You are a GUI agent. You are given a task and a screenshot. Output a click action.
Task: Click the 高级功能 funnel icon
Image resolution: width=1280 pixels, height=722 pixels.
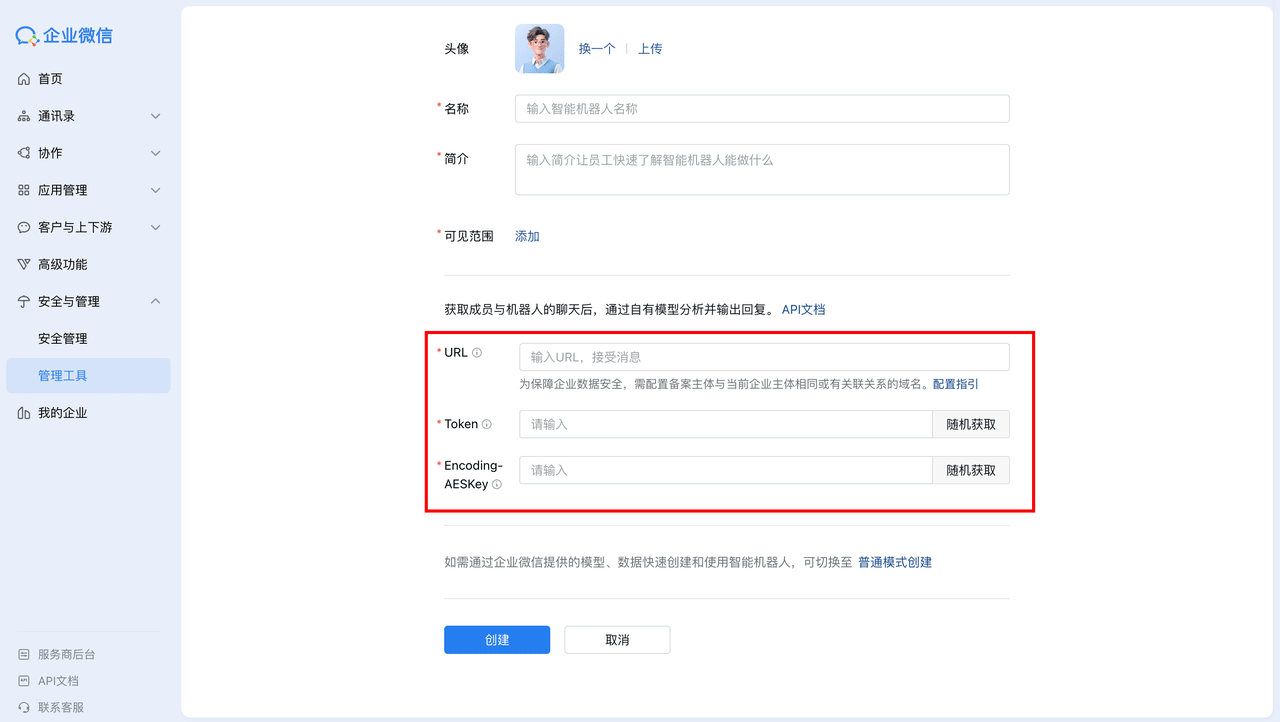tap(24, 264)
